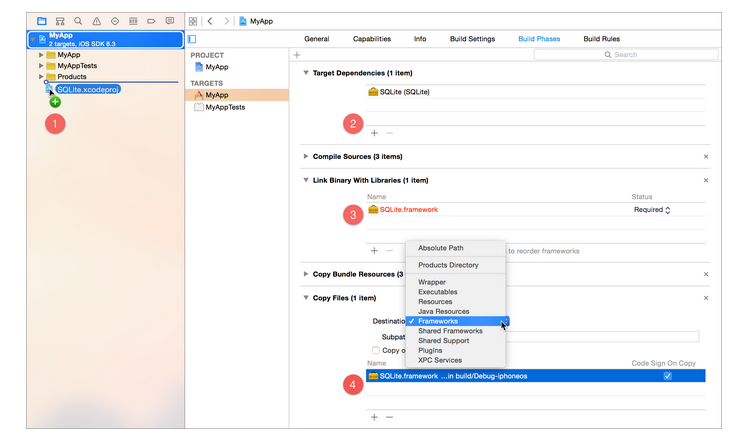
Task: Add a library under Link Binary With Libraries
Action: point(374,250)
